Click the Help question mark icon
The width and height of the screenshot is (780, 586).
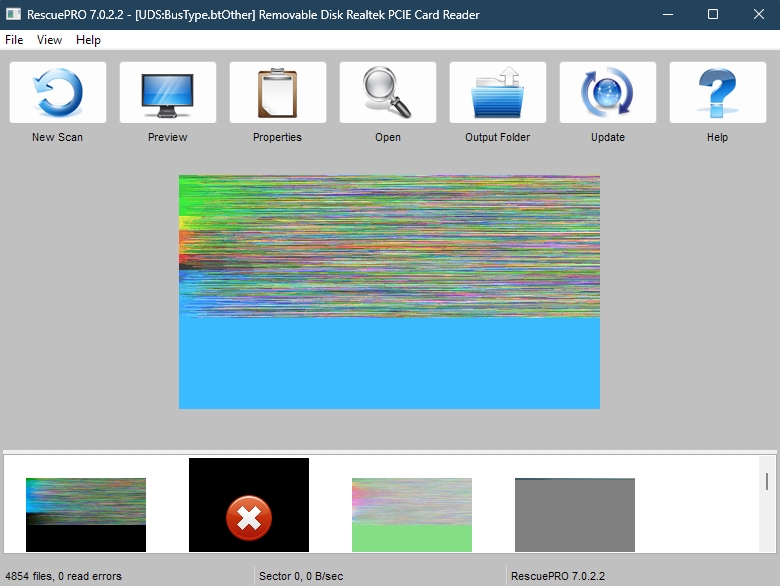[x=718, y=93]
